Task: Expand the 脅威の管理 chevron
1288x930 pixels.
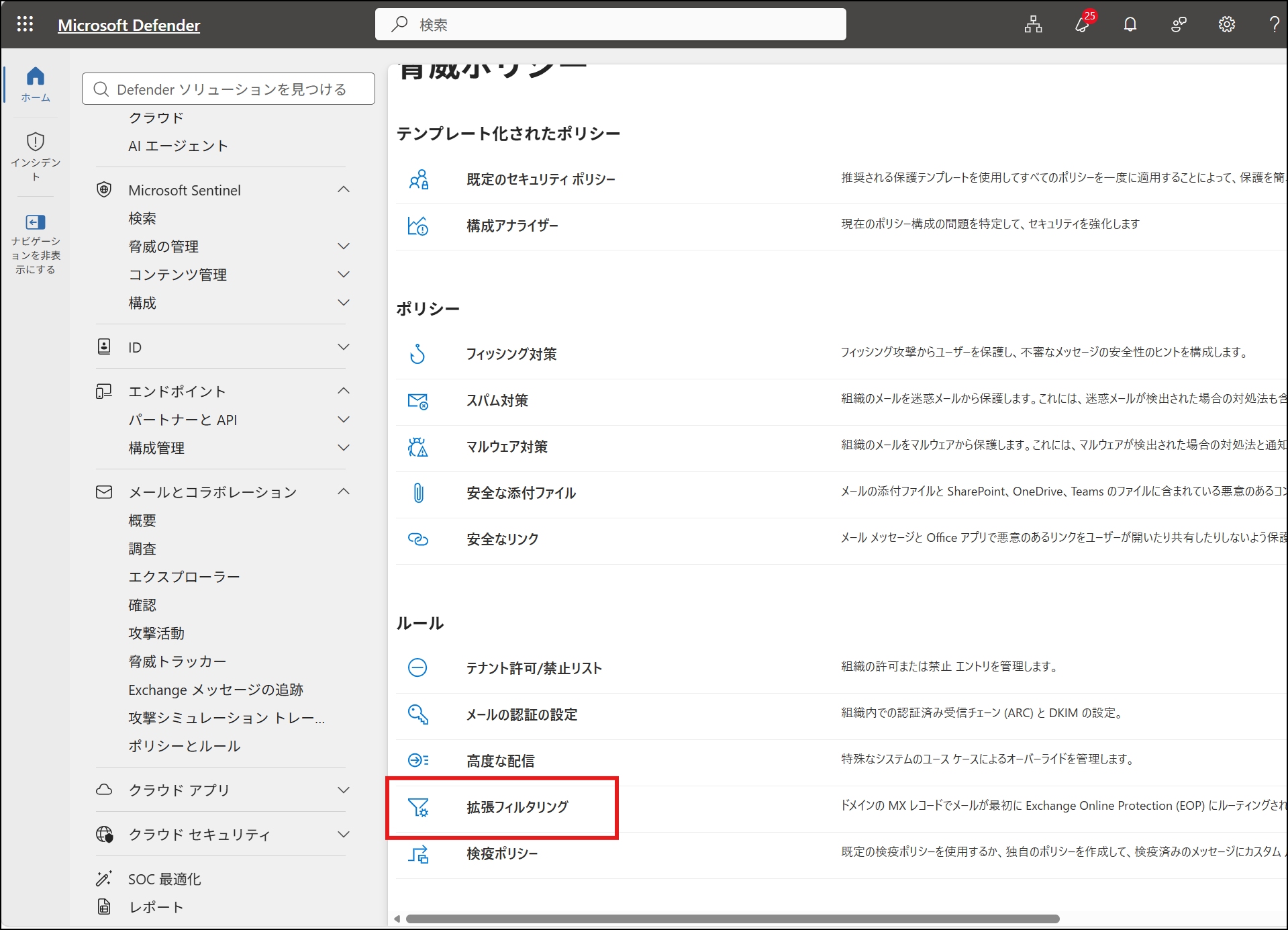Action: click(344, 246)
